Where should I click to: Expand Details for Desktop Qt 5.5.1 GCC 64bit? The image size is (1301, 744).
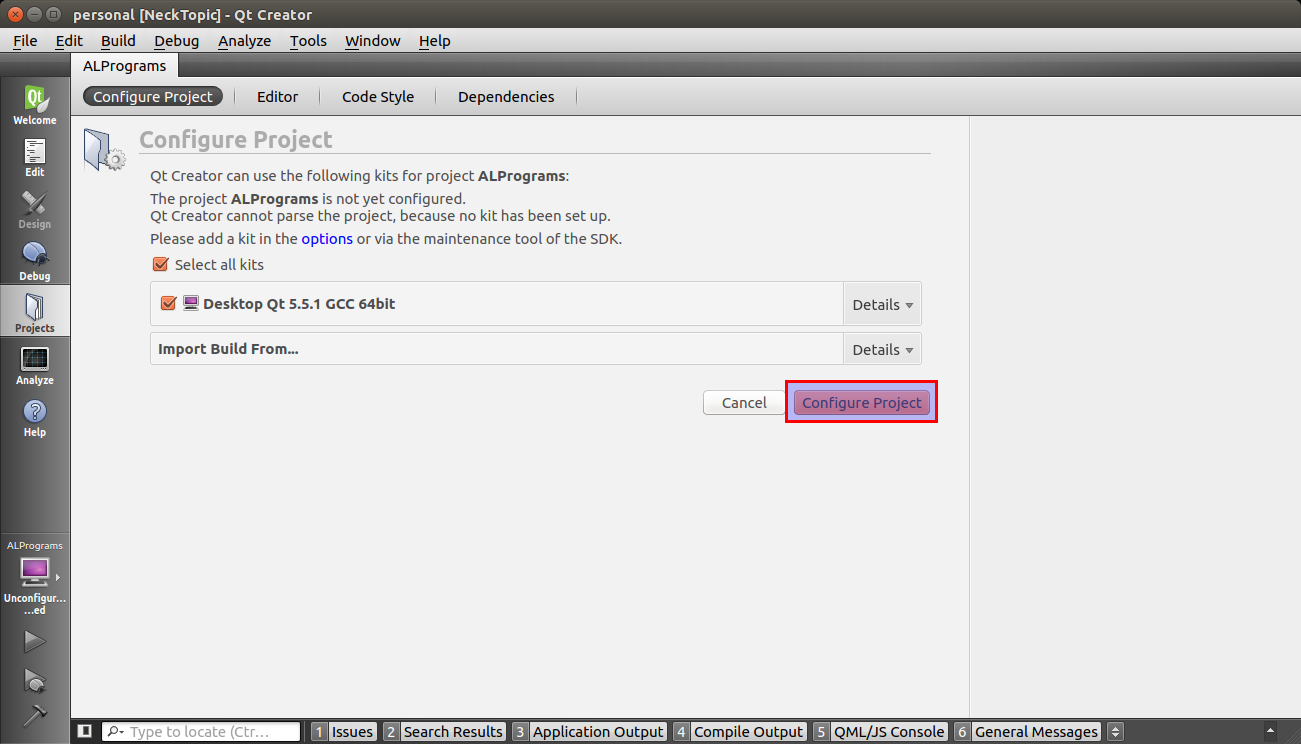(882, 304)
